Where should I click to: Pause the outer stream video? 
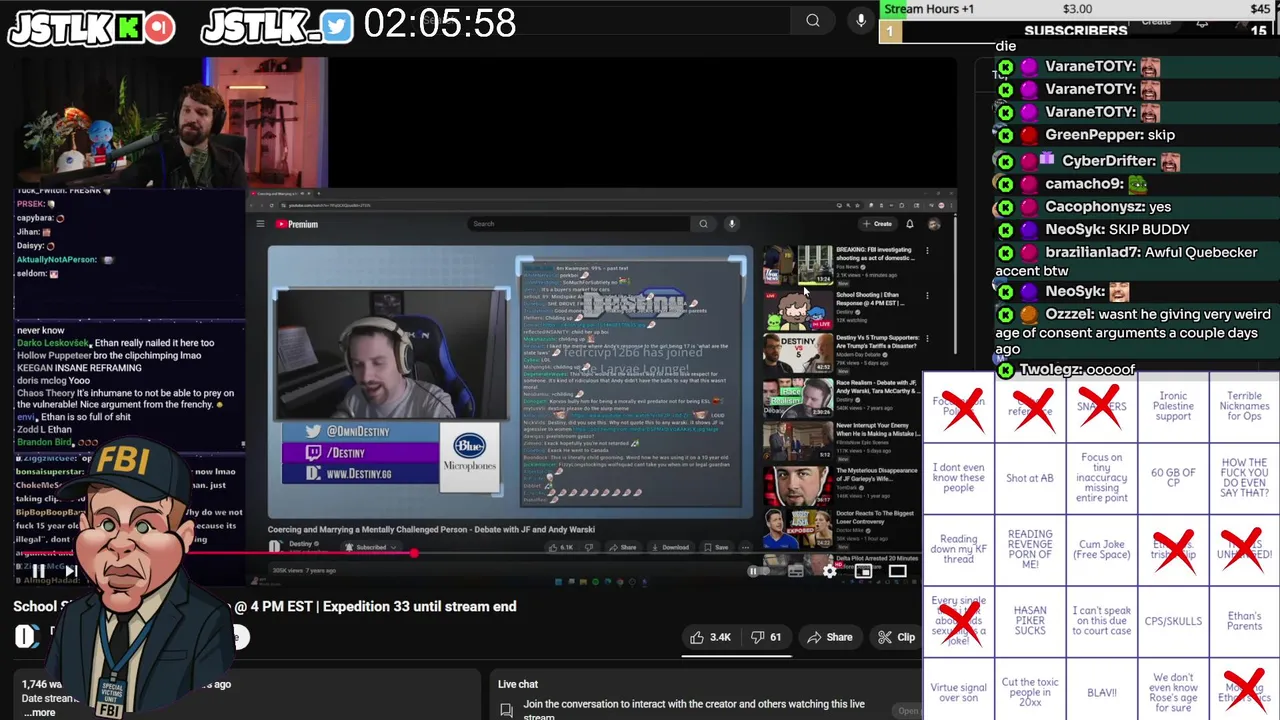tap(37, 572)
